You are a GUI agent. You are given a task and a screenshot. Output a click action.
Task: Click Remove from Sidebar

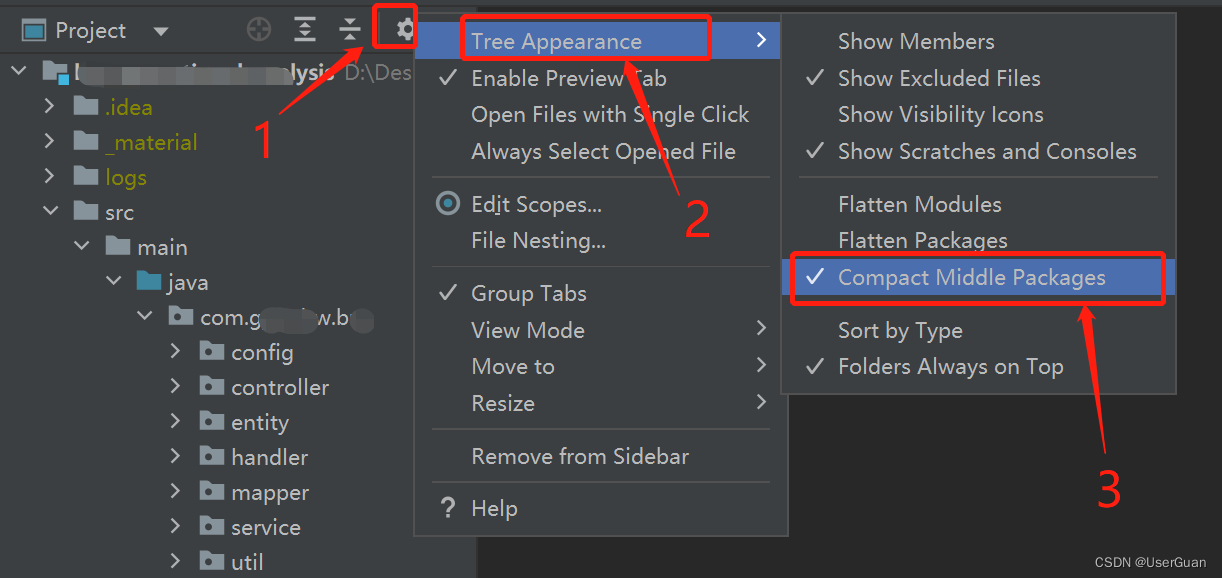[580, 455]
